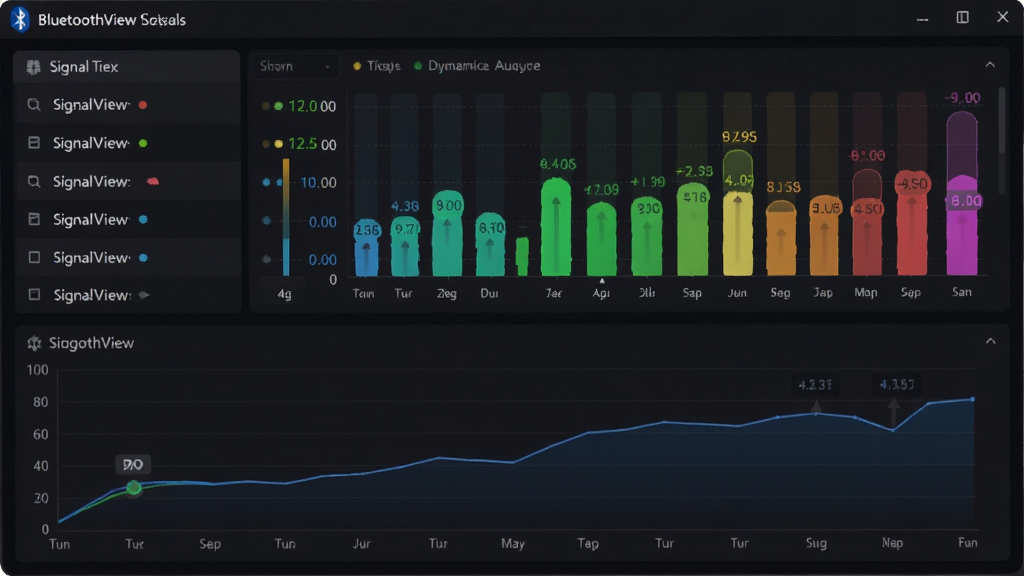
Task: Collapse the bar chart panel with its chevron
Action: (990, 65)
